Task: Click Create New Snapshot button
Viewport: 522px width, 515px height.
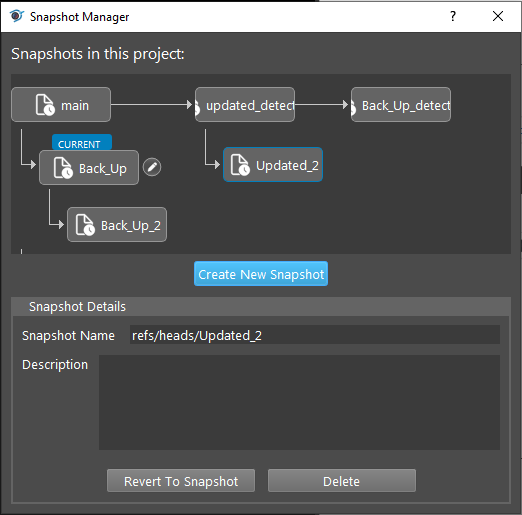Action: (x=261, y=274)
